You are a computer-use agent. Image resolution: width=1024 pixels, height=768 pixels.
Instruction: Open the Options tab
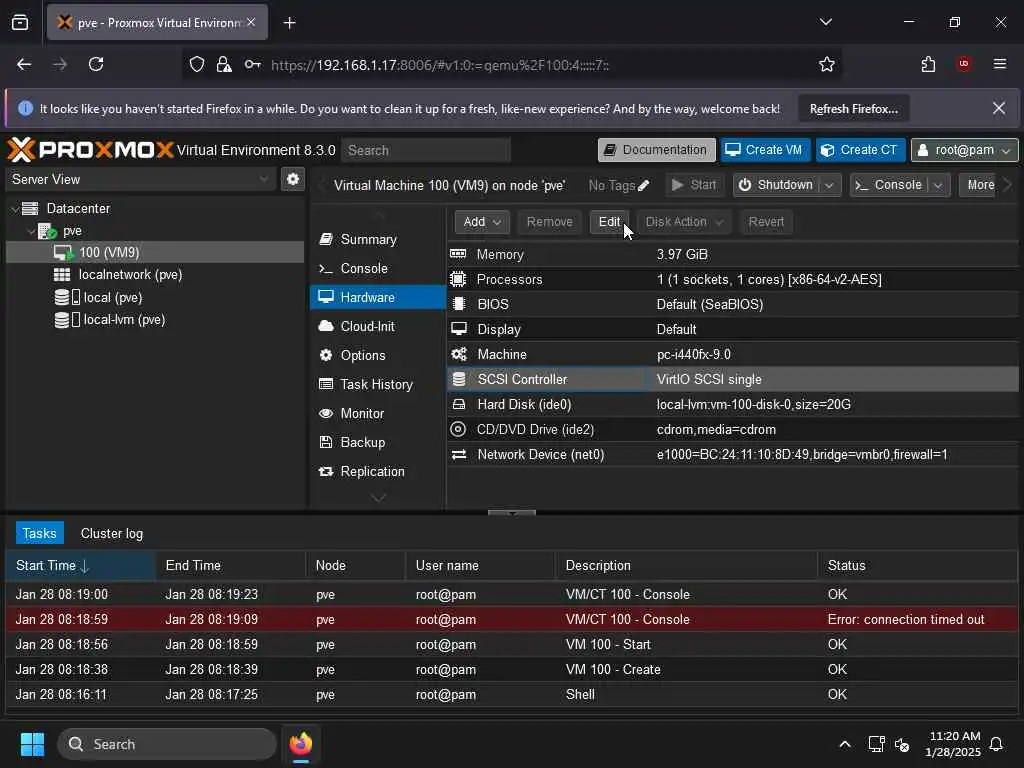(377, 355)
